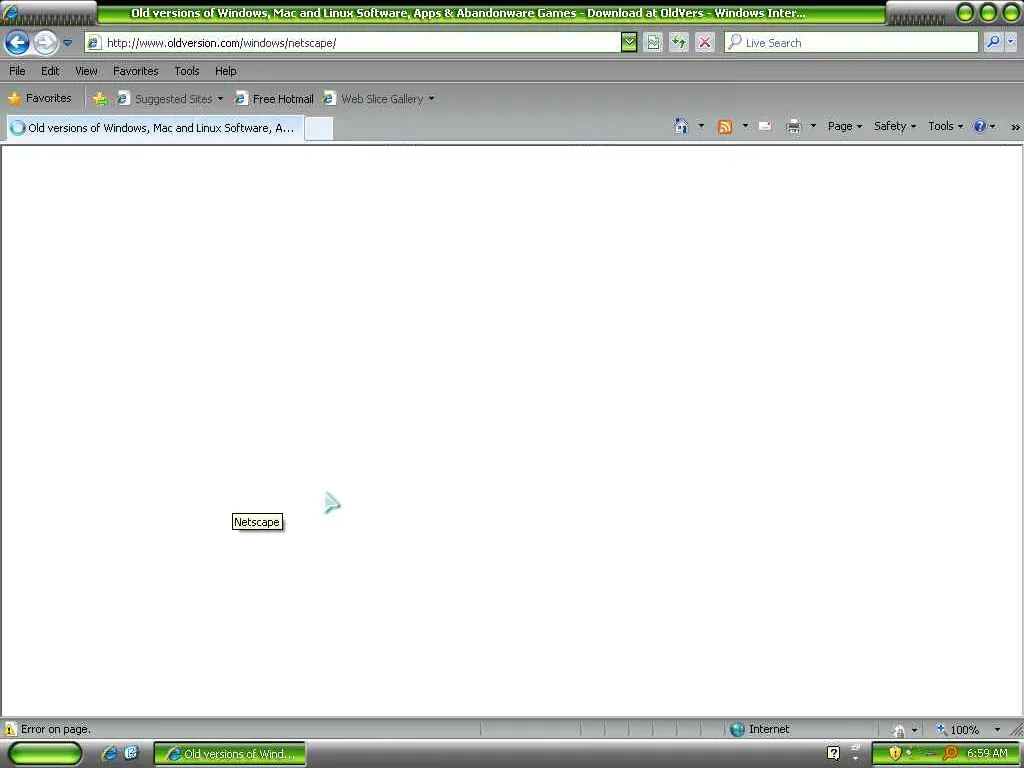Change zoom level via 100% button
The image size is (1024, 768).
959,729
